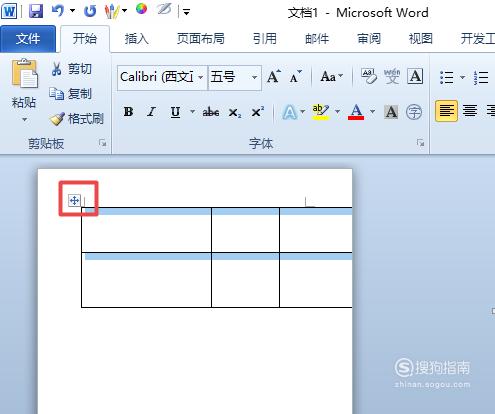495x414 pixels.
Task: Click the first cell of the table
Action: [146, 230]
